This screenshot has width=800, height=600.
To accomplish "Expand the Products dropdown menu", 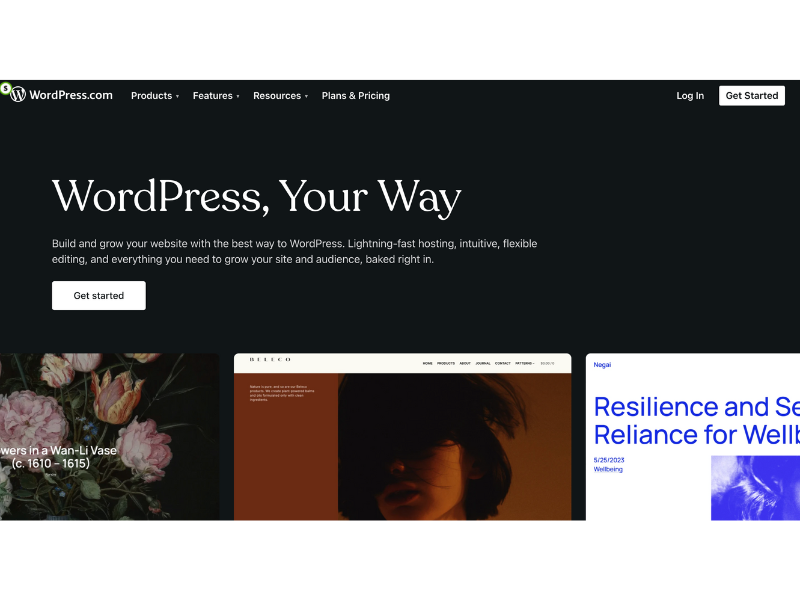I will (x=155, y=96).
